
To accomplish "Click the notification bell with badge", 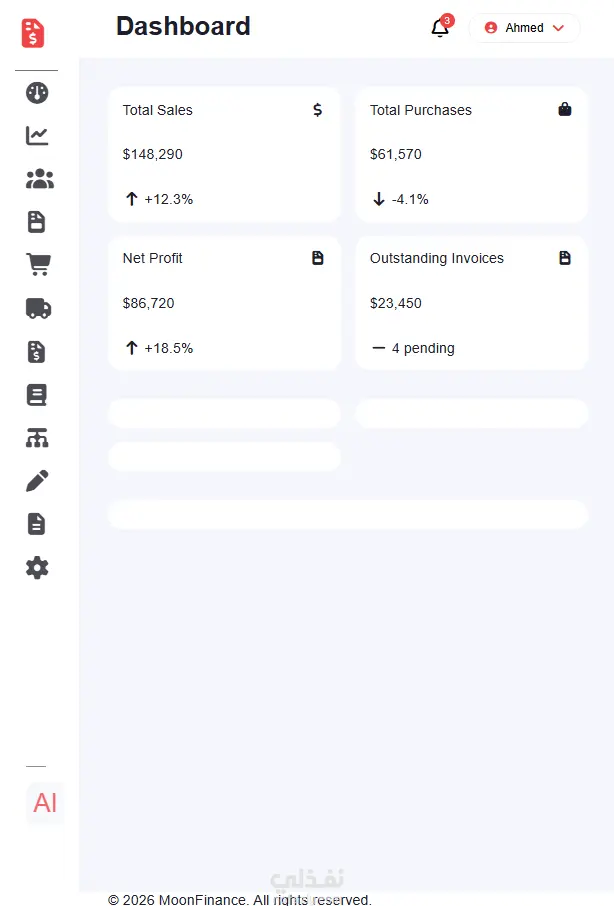I will click(441, 27).
